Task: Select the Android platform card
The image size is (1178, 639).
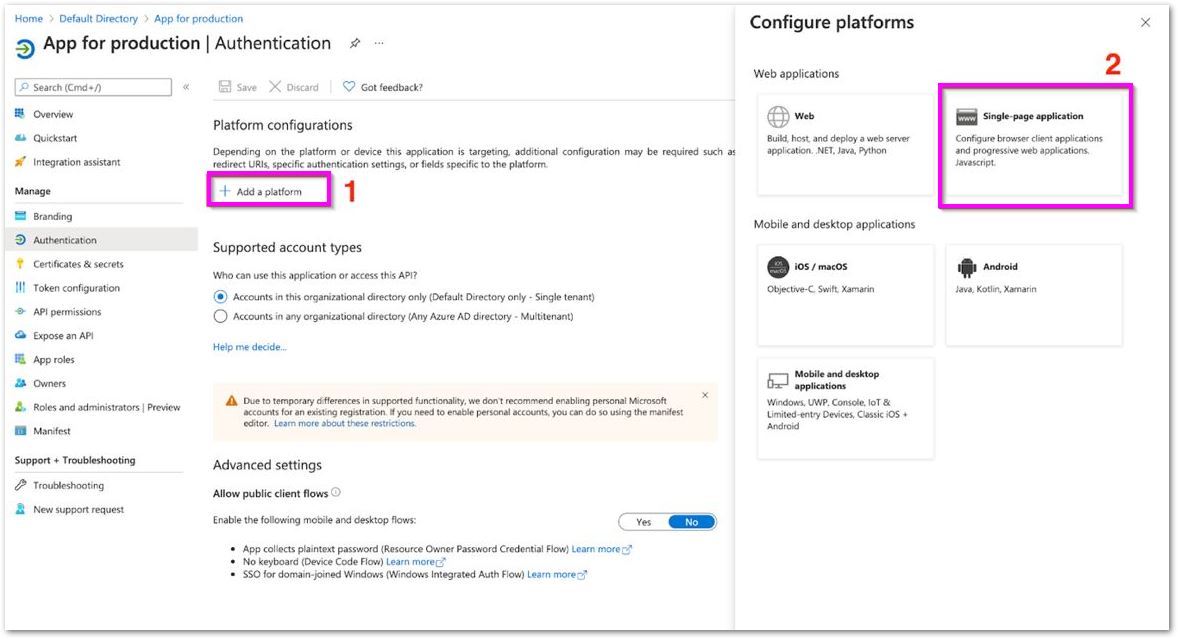Action: (1034, 295)
